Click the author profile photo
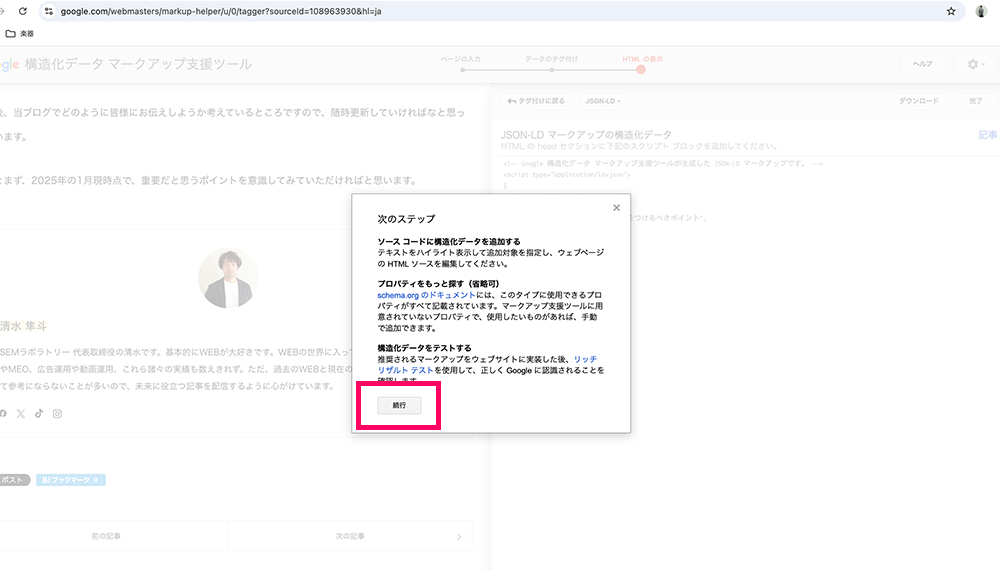Image resolution: width=1000 pixels, height=570 pixels. click(228, 279)
